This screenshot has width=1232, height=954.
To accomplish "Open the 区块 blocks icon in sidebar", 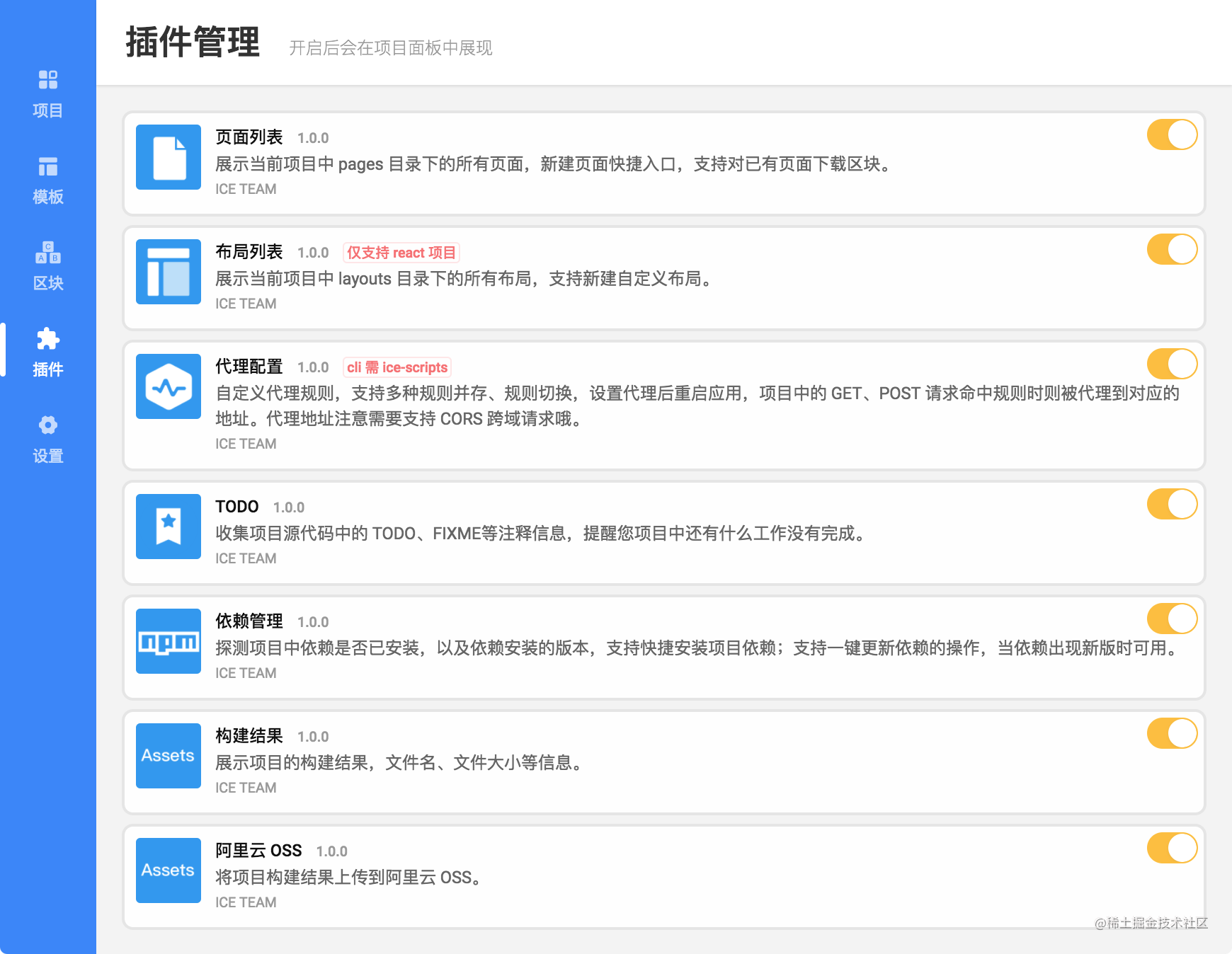I will pyautogui.click(x=47, y=253).
